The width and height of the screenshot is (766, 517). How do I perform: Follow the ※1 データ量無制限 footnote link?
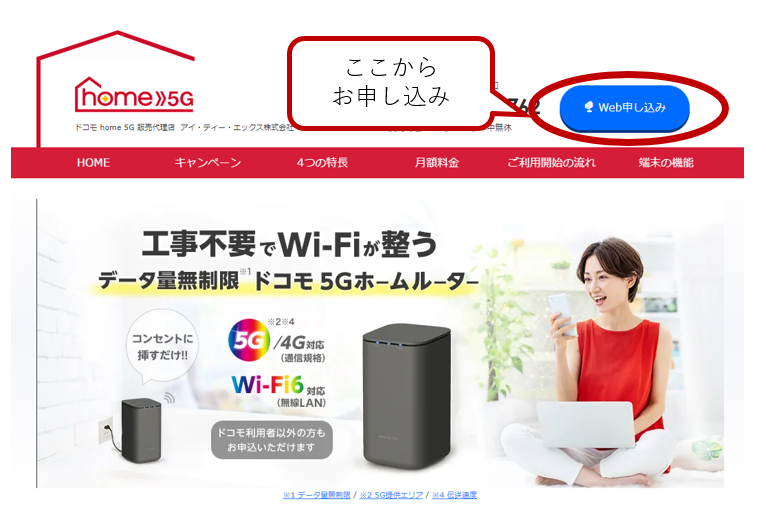point(317,495)
